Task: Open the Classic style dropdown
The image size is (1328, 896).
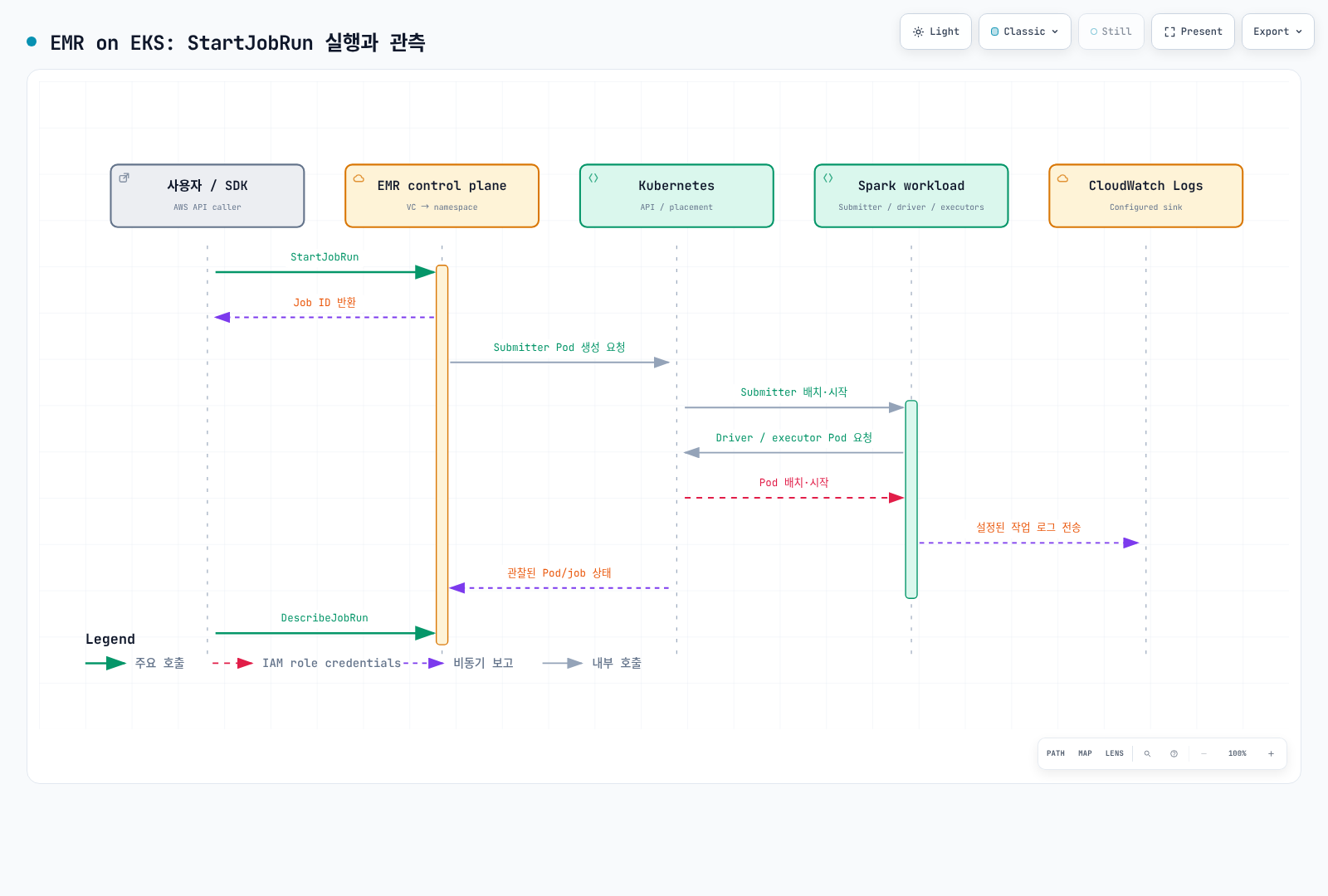Action: (x=1024, y=32)
